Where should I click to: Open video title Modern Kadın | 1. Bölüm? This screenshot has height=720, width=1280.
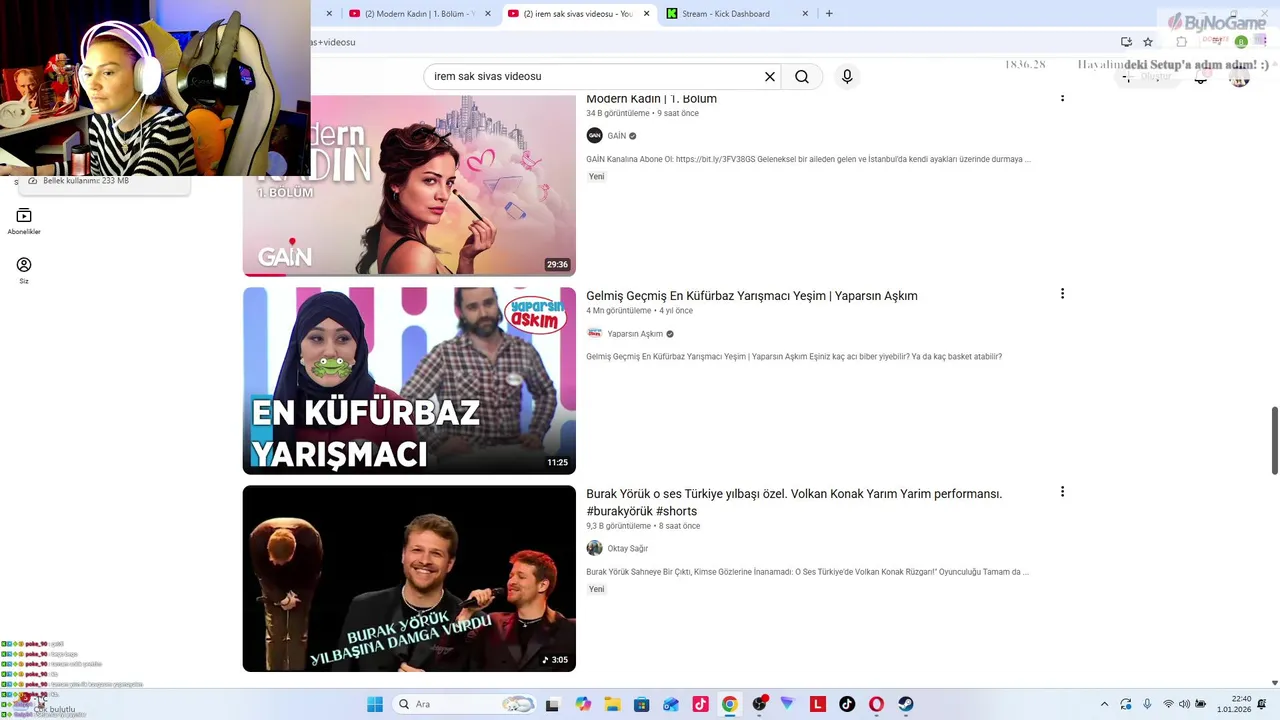pos(651,99)
